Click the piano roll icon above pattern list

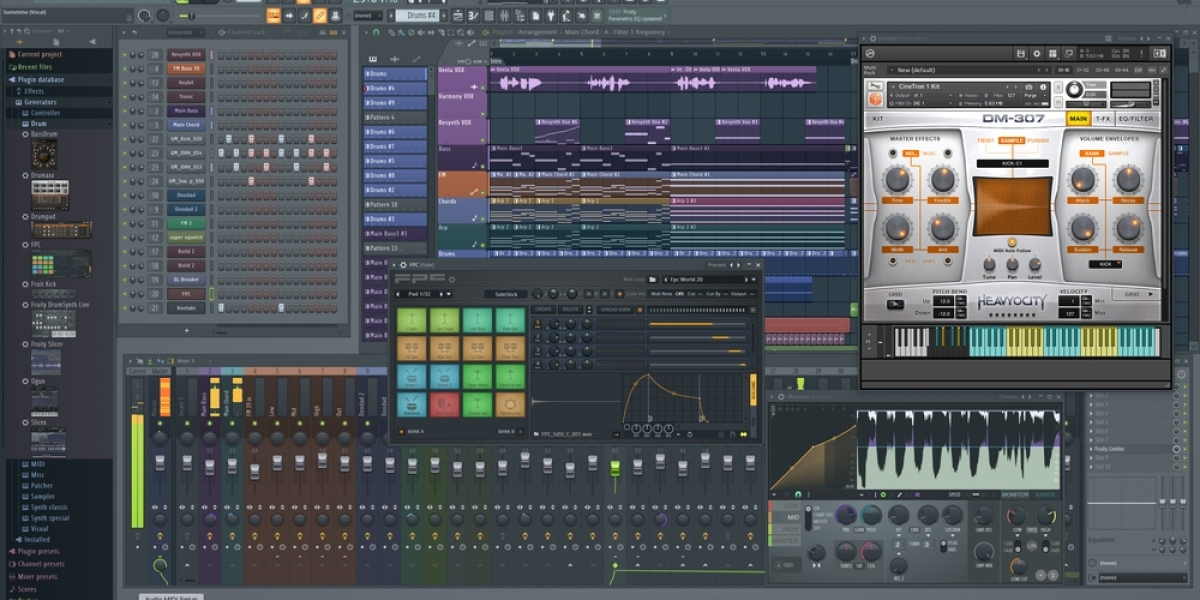coord(373,60)
